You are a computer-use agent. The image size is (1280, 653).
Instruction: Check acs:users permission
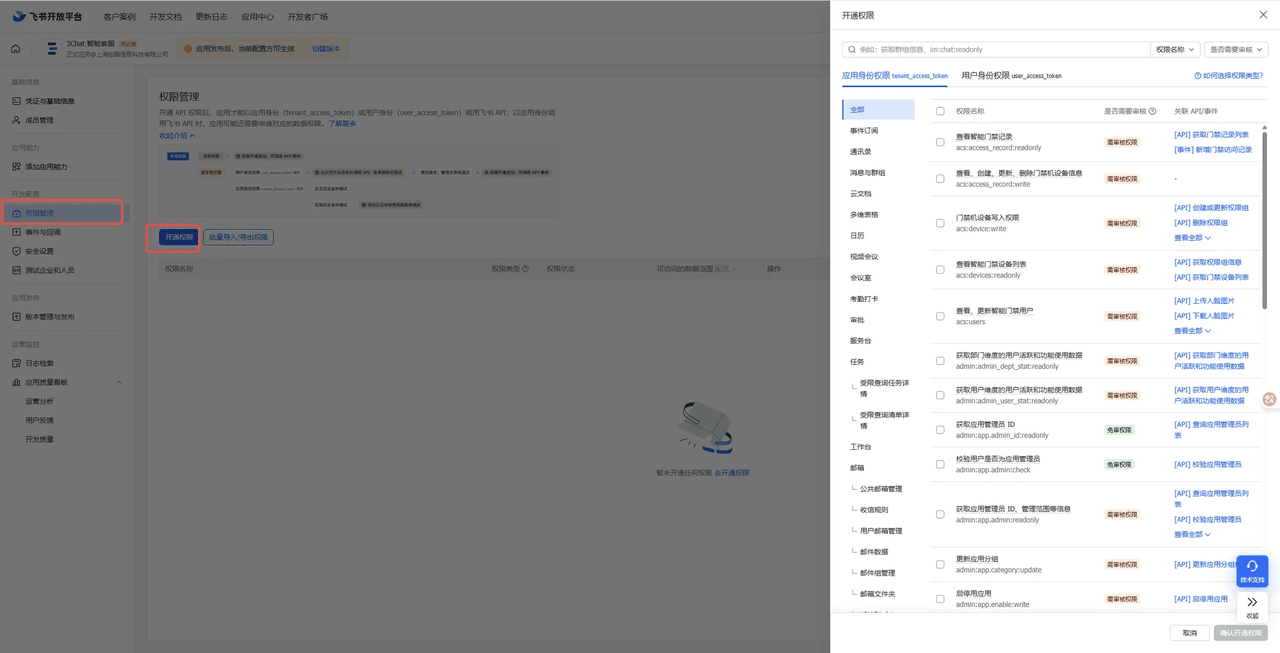pyautogui.click(x=940, y=316)
